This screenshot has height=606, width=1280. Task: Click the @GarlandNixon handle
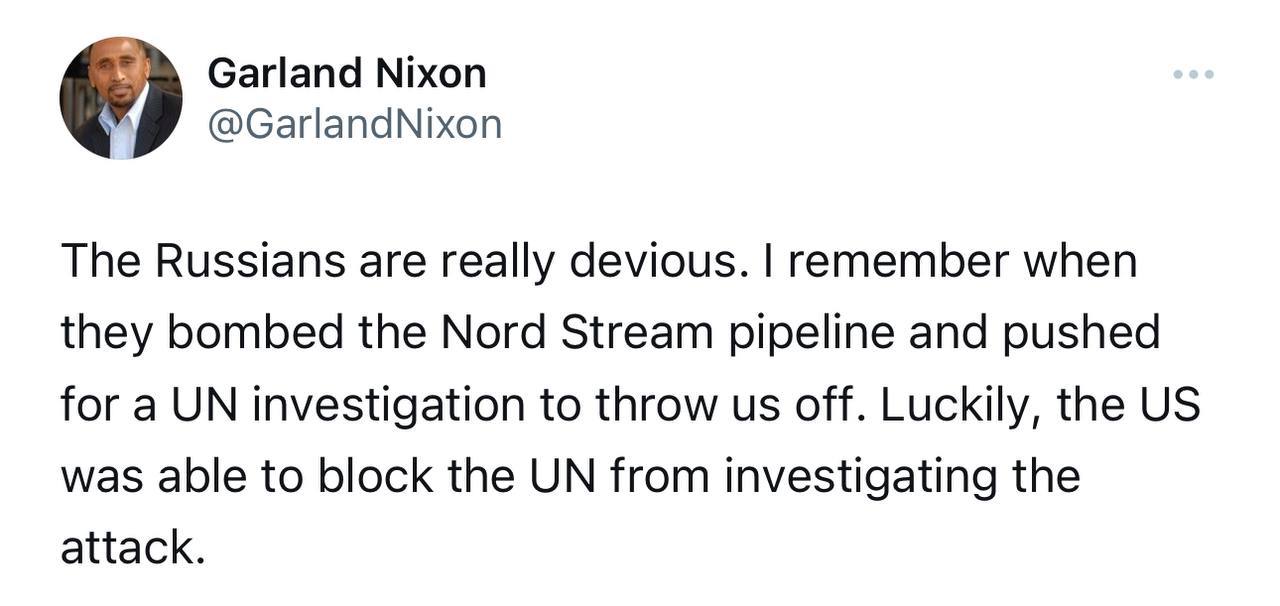tap(354, 124)
